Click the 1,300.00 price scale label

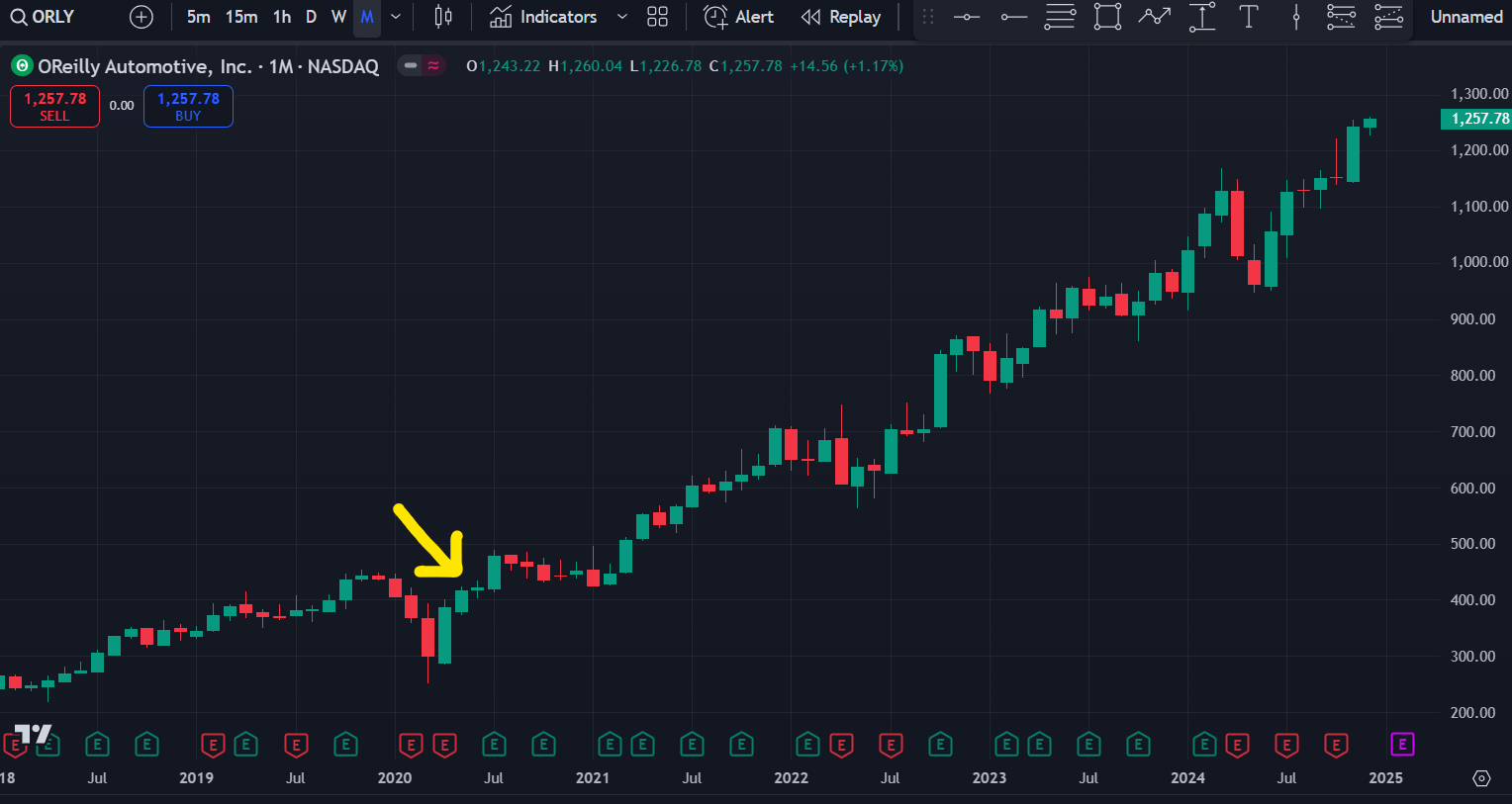click(x=1479, y=94)
